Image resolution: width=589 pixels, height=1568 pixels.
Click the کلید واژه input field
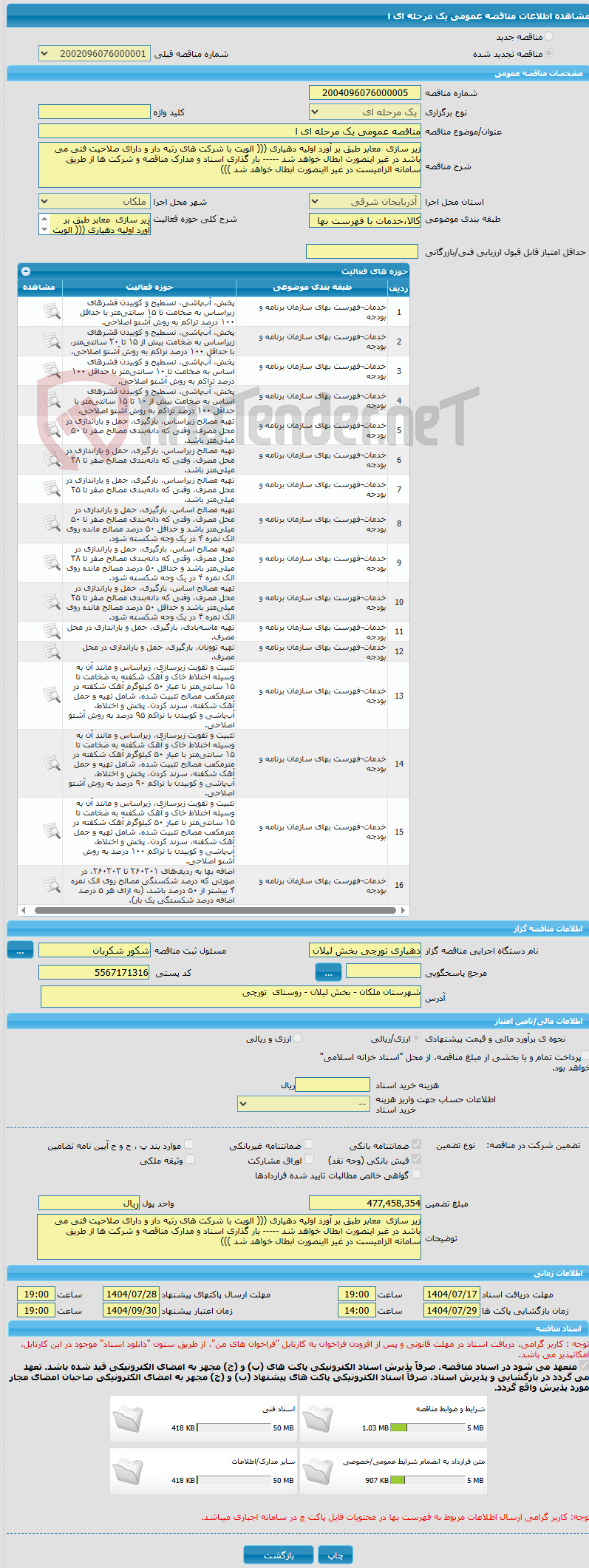click(94, 112)
